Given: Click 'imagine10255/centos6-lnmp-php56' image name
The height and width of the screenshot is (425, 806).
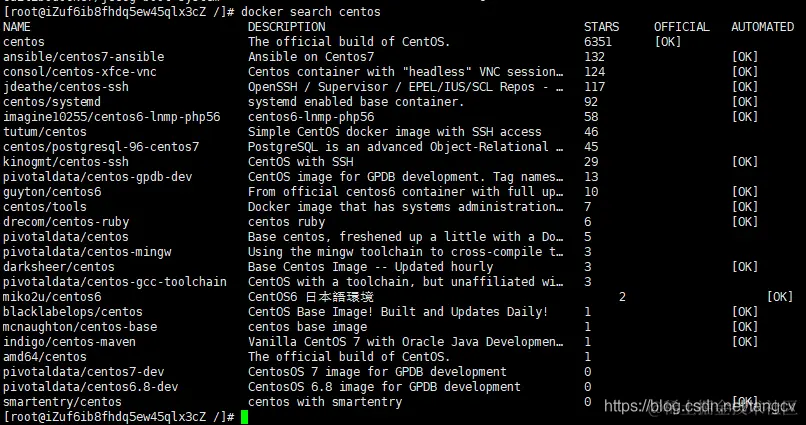Looking at the screenshot, I should 112,117.
